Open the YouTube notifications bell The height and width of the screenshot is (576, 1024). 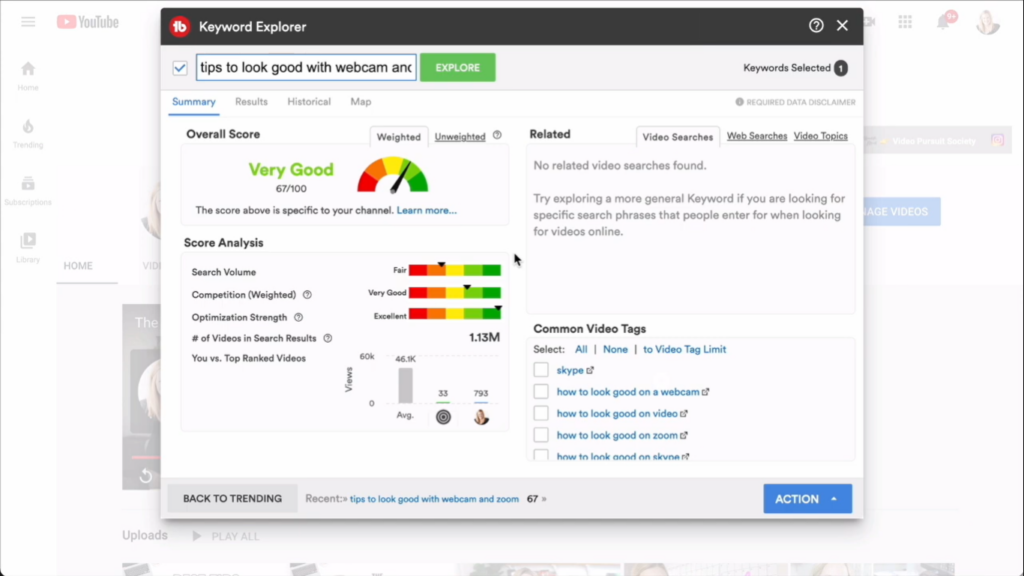coord(944,22)
